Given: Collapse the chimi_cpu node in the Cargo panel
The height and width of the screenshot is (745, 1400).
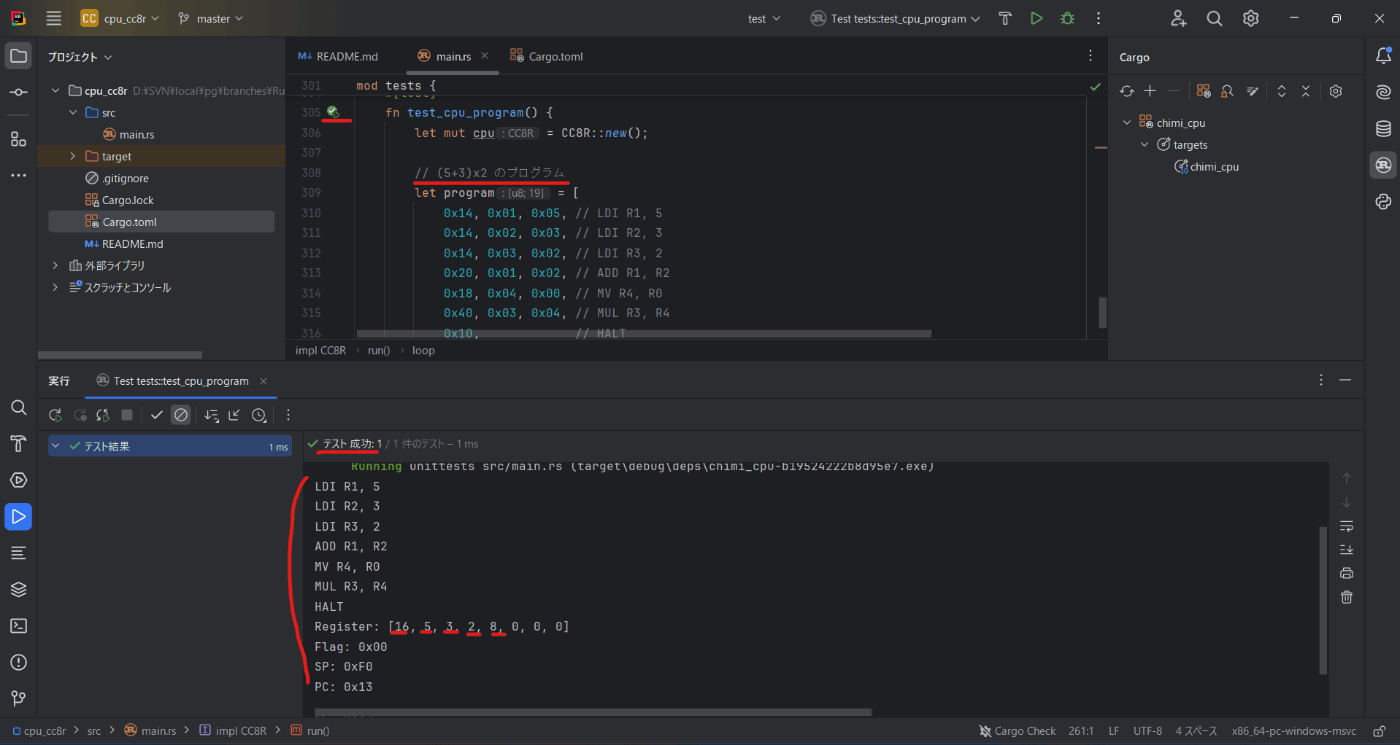Looking at the screenshot, I should point(1127,122).
